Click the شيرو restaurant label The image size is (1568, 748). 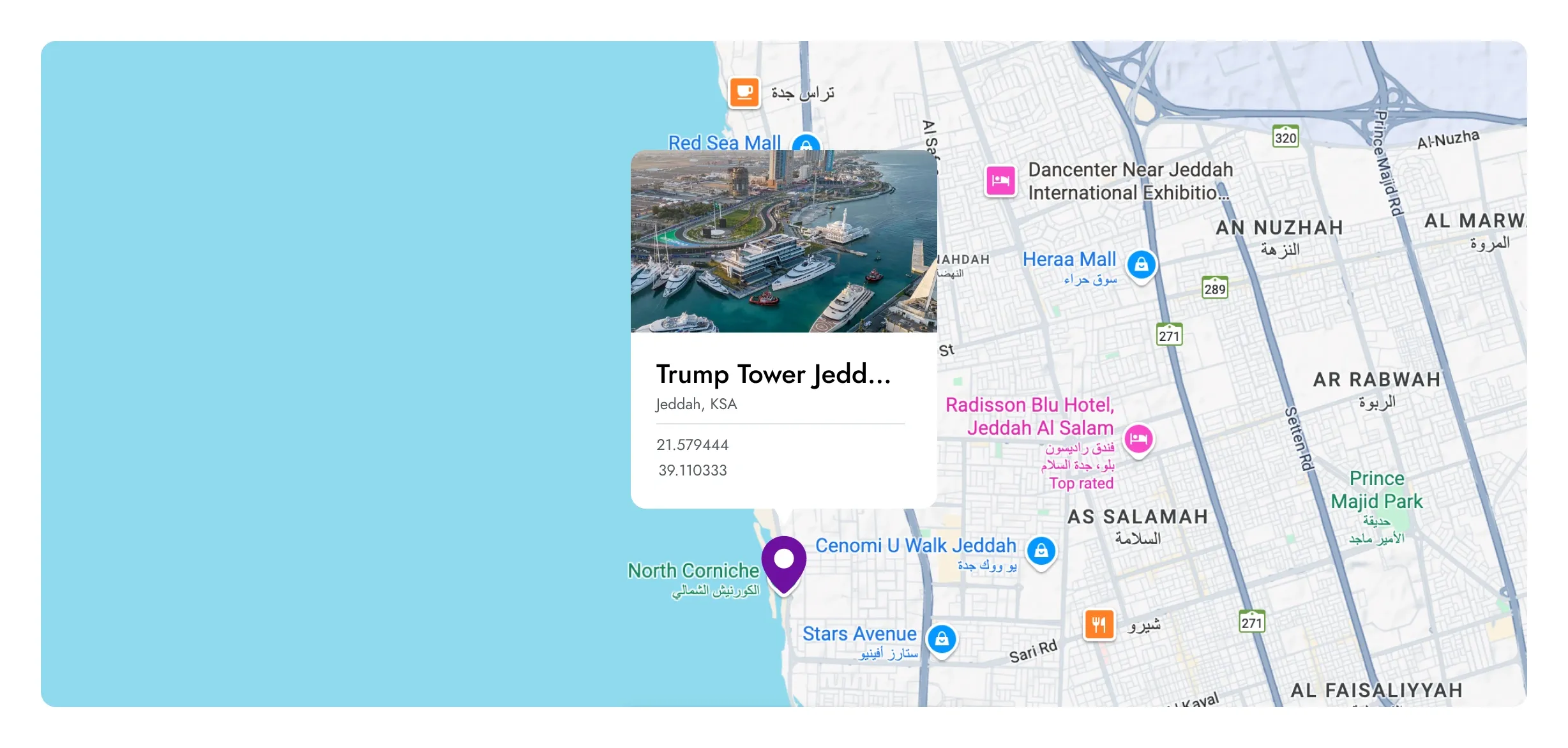pyautogui.click(x=1144, y=625)
